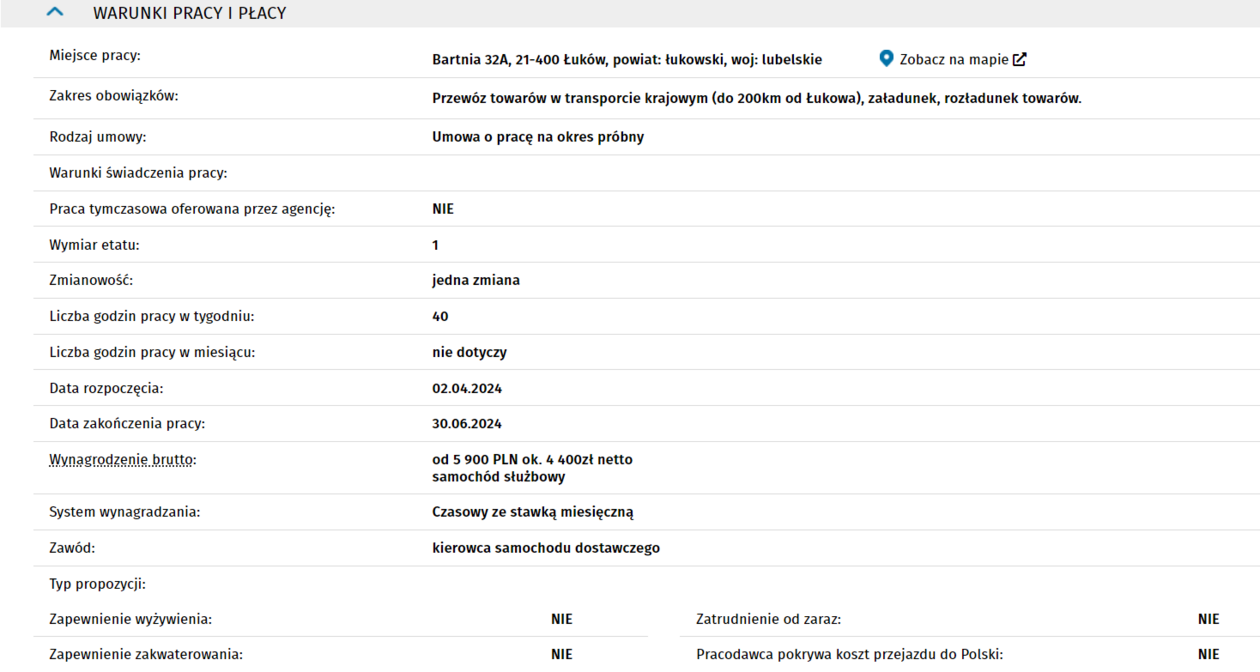Collapse the Warunki pracy i płacy section chevron
The image size is (1260, 672).
pyautogui.click(x=55, y=13)
